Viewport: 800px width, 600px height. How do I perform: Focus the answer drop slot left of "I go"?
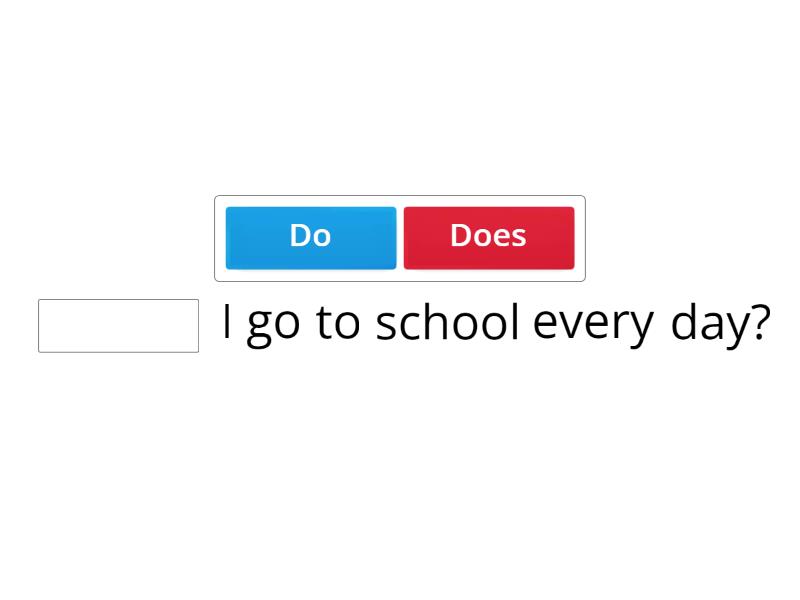tap(118, 326)
